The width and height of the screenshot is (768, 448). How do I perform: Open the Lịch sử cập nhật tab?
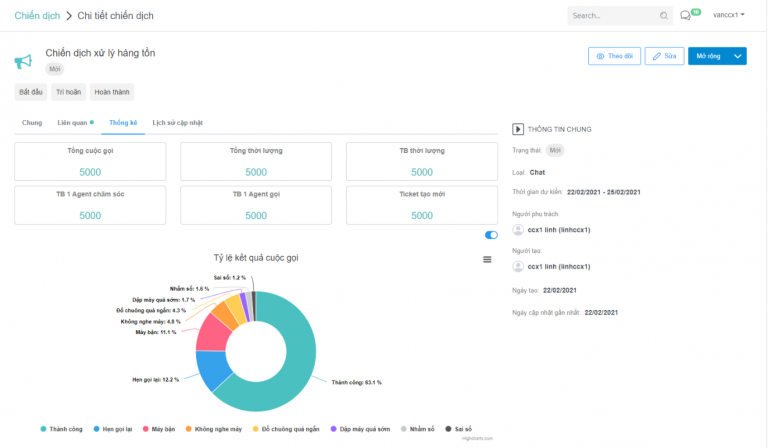click(177, 122)
